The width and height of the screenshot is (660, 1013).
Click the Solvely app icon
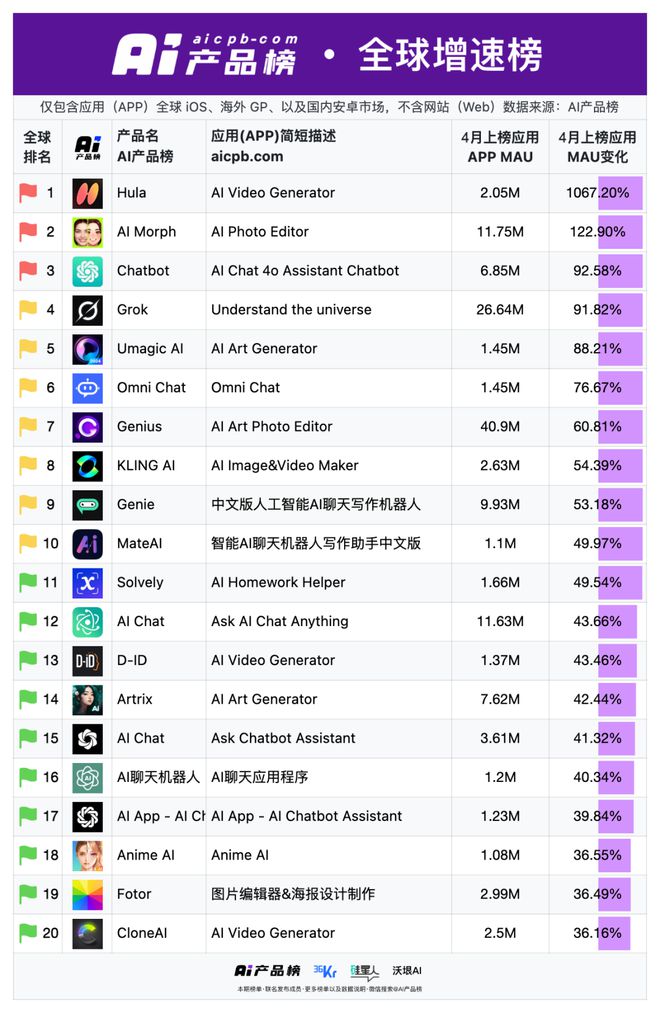87,583
